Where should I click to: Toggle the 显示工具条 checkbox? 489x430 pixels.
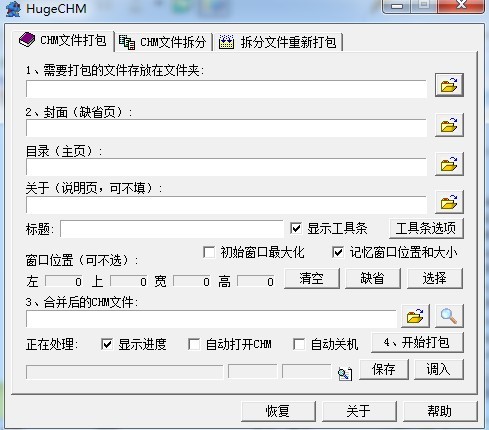(x=296, y=228)
